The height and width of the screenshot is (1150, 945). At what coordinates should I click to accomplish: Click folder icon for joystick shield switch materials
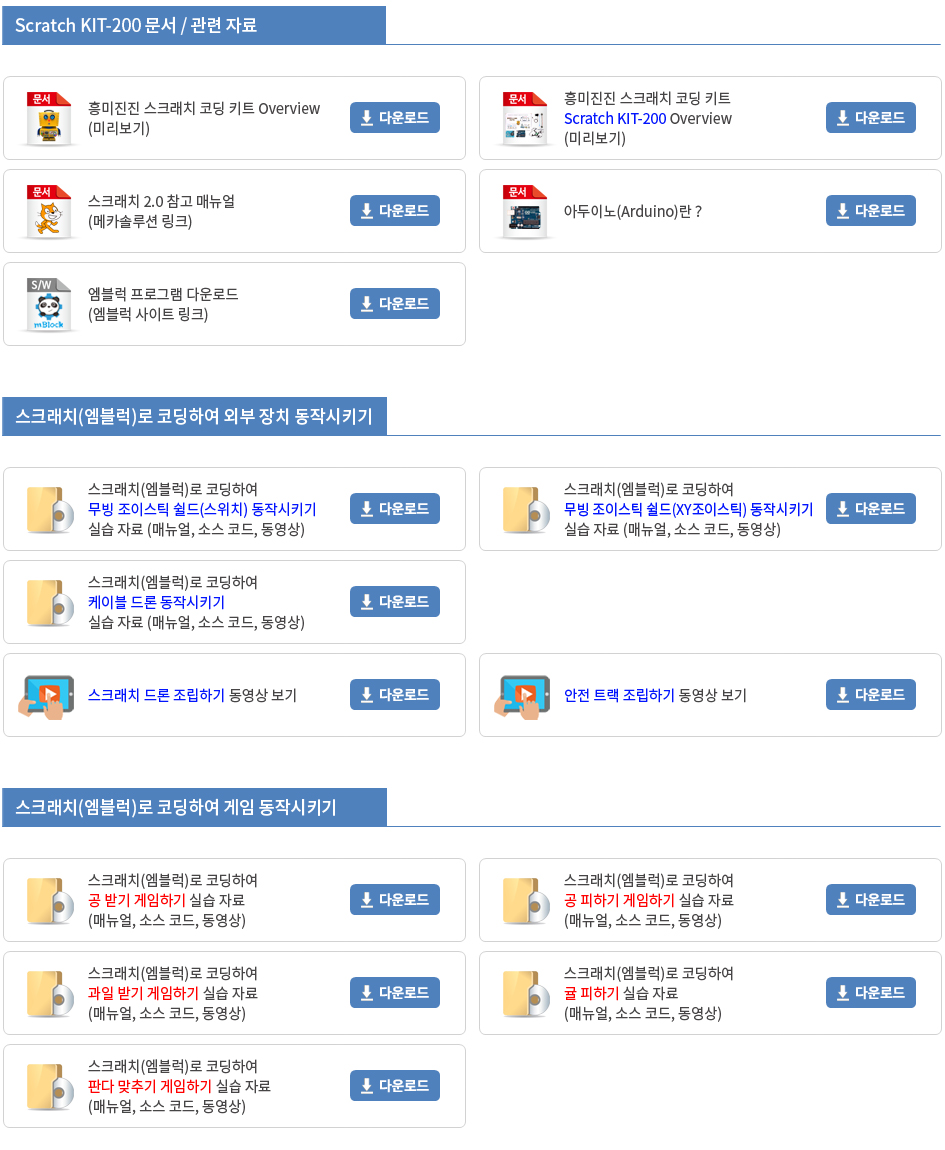pos(50,510)
